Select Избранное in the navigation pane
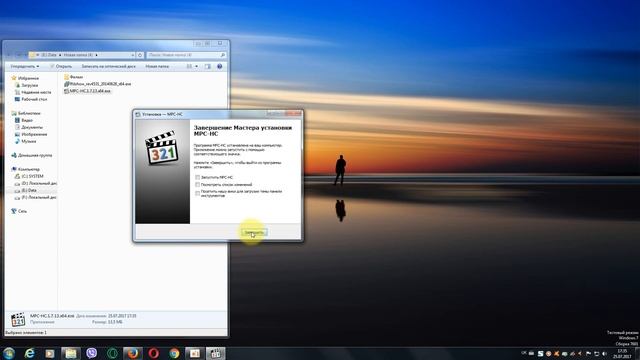 click(25, 78)
